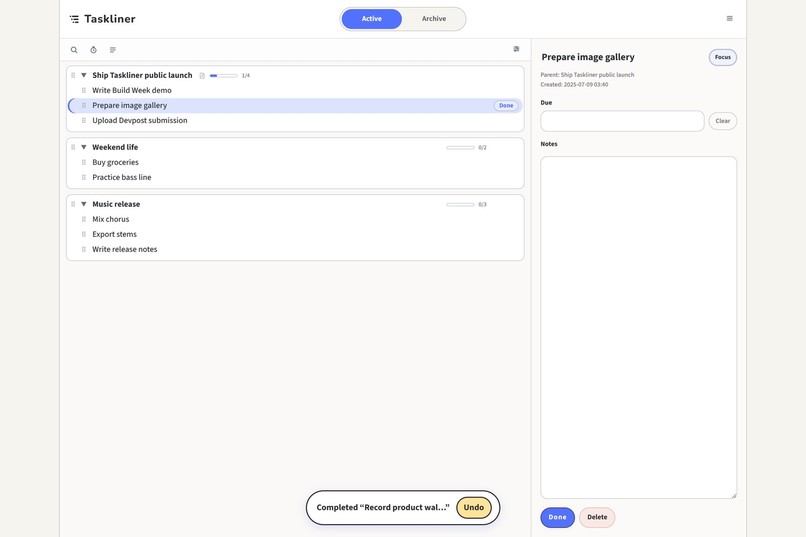The width and height of the screenshot is (806, 537).
Task: Click the drag handle for Write release notes
Action: pyautogui.click(x=84, y=249)
